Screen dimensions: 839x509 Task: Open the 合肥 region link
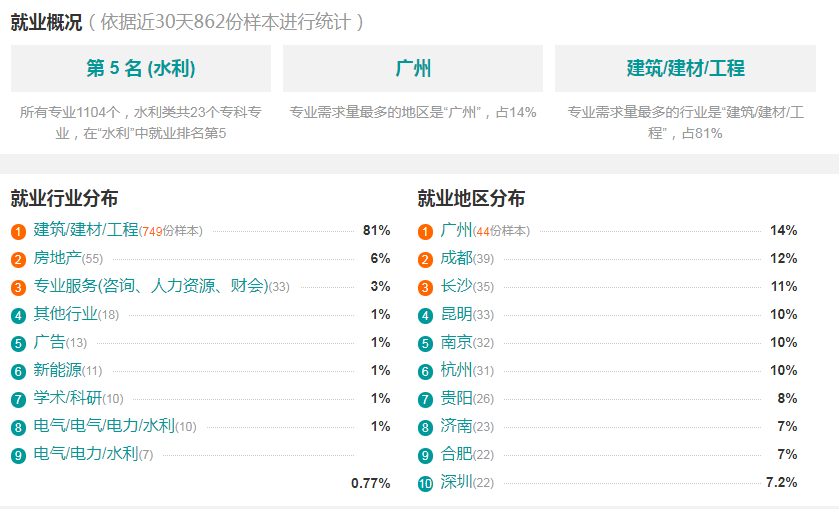[x=456, y=454]
